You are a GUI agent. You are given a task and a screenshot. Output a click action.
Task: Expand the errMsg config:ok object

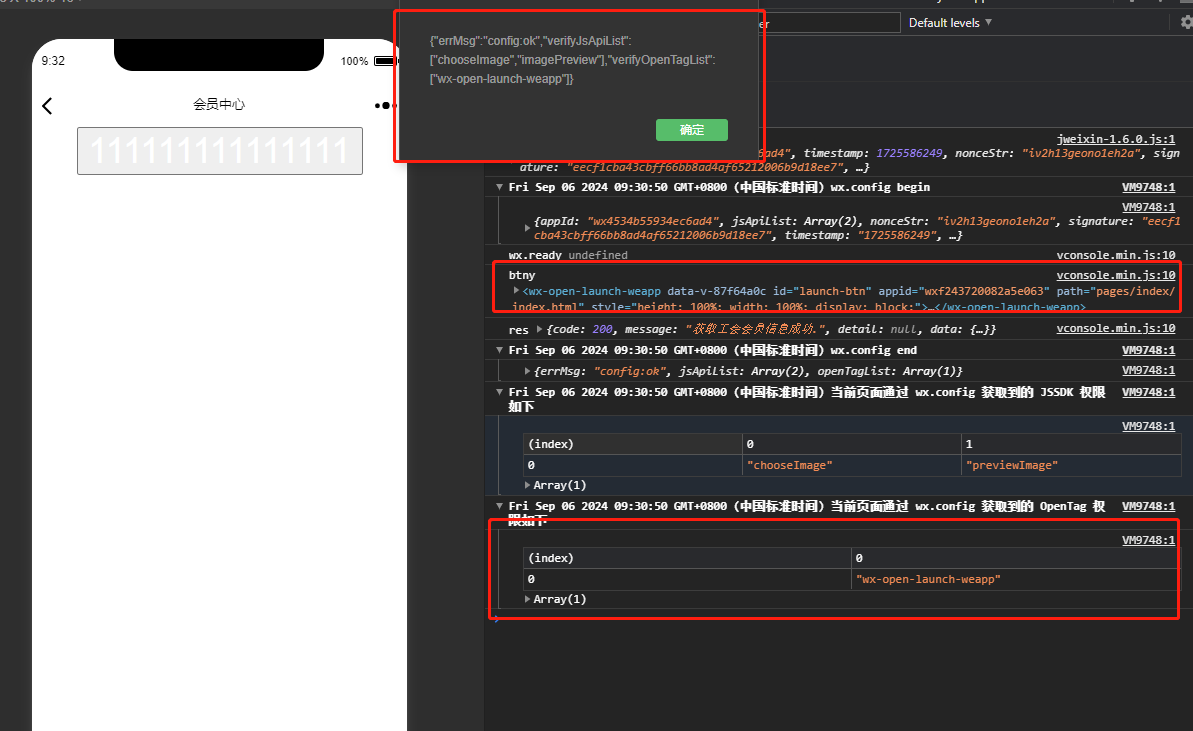pyautogui.click(x=527, y=371)
